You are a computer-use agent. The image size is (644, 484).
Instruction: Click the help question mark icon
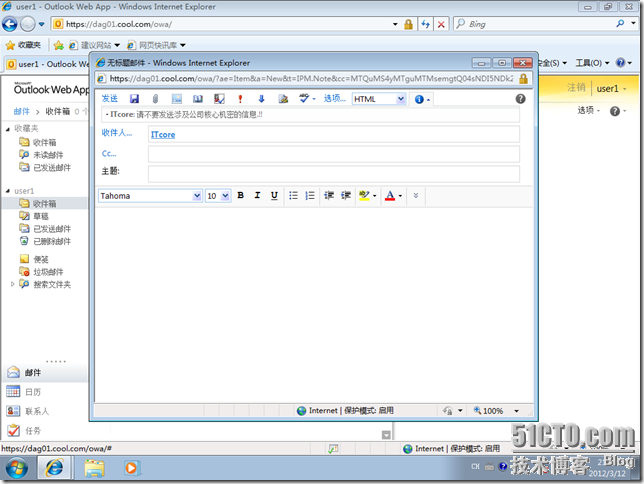coord(520,99)
